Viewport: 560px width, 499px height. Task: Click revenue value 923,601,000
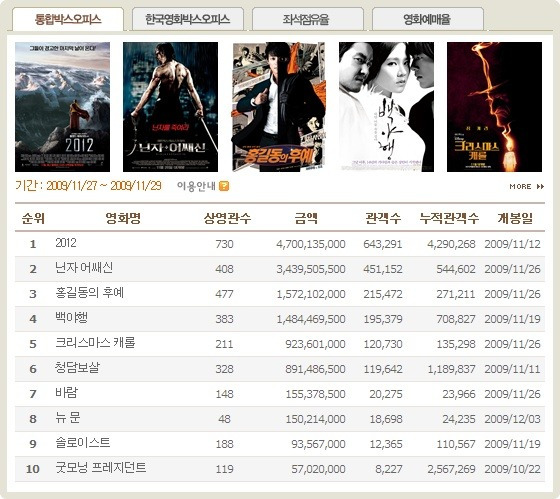(x=315, y=344)
